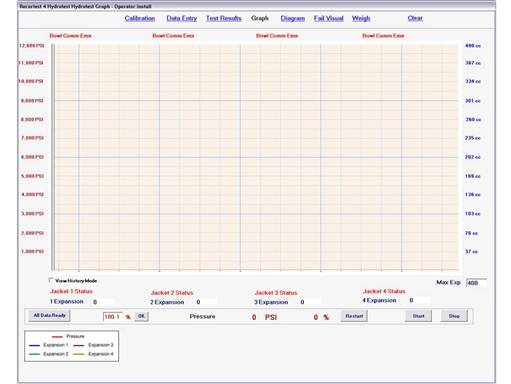Screen dimensions: 511x384
Task: Click the 1 Expansion value field
Action: click(103, 302)
